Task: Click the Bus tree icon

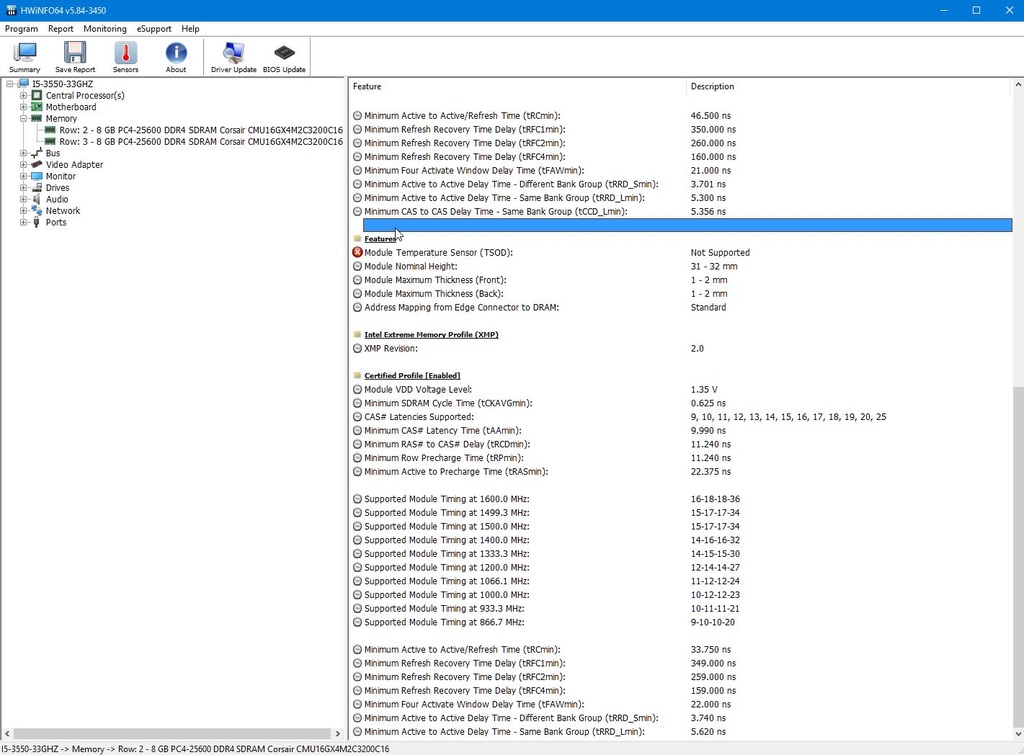Action: click(x=37, y=153)
